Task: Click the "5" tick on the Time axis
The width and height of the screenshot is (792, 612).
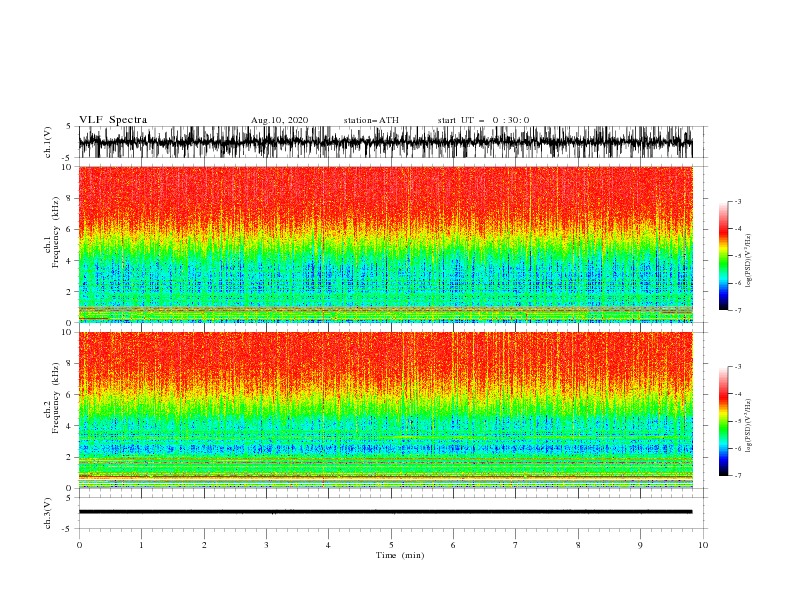Action: 391,545
